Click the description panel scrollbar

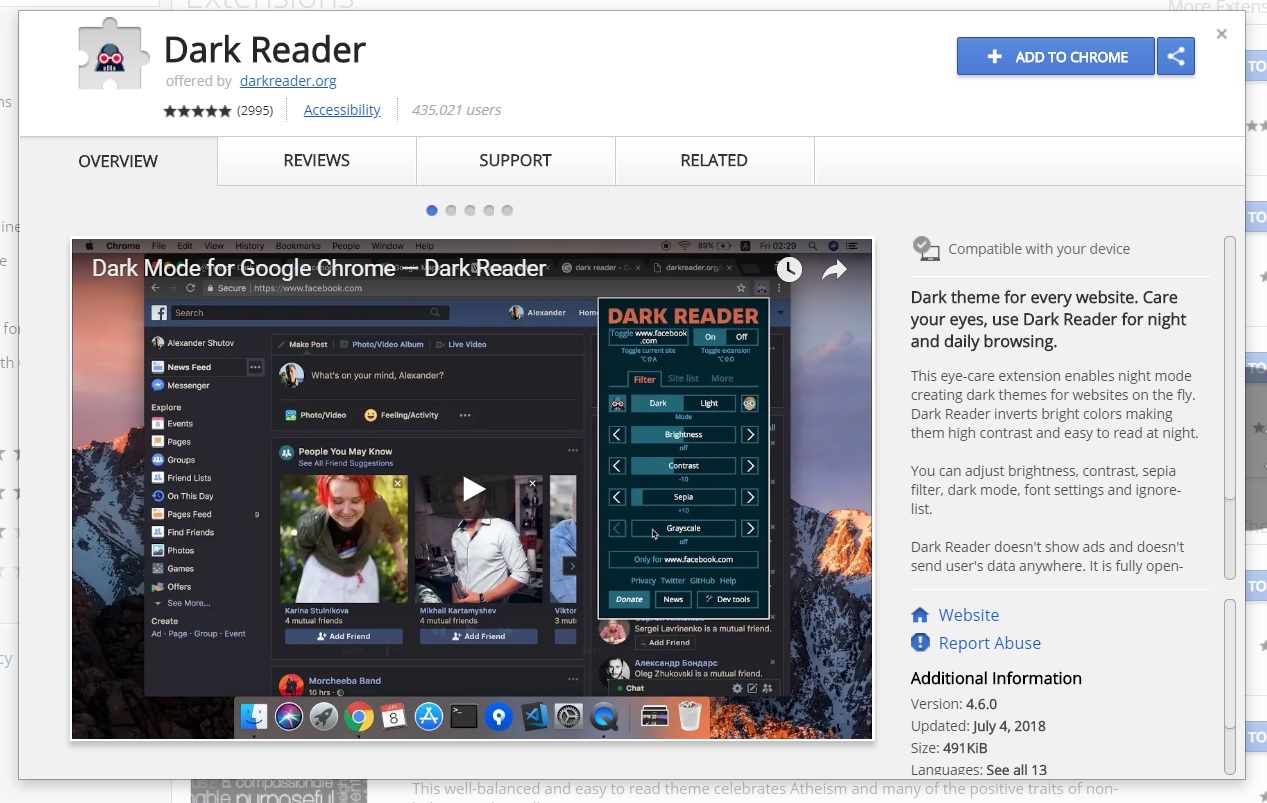click(1230, 407)
